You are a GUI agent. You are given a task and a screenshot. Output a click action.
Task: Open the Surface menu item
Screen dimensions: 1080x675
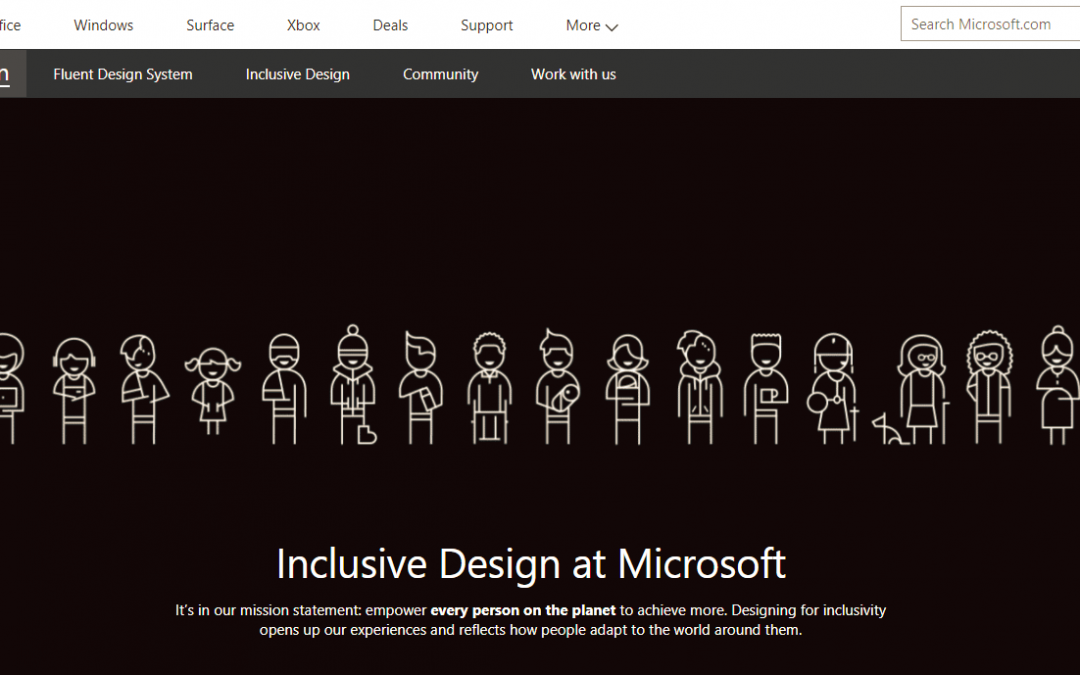(x=210, y=25)
